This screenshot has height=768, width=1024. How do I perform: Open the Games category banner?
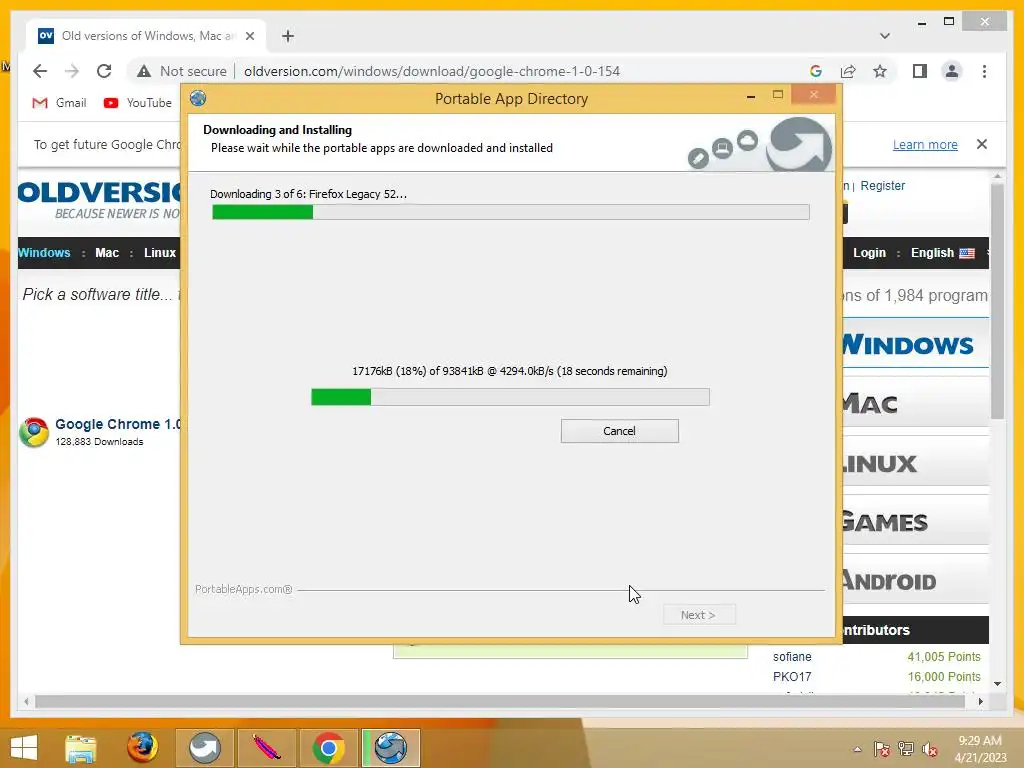[x=916, y=520]
